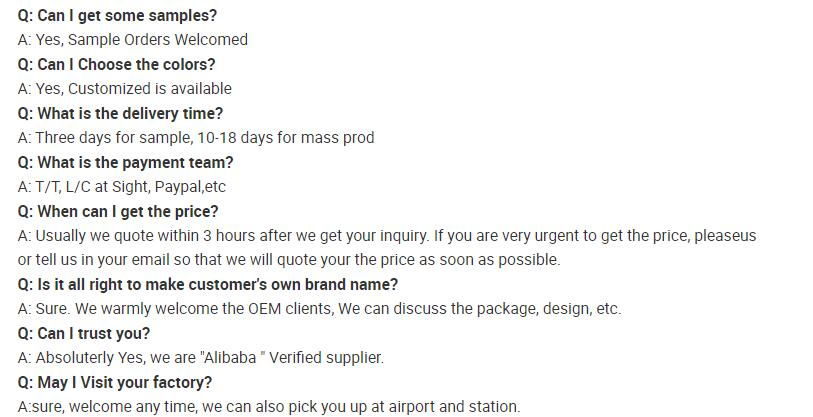
Task: Click the line beginning 'or tell us in your email'
Action: (x=289, y=260)
